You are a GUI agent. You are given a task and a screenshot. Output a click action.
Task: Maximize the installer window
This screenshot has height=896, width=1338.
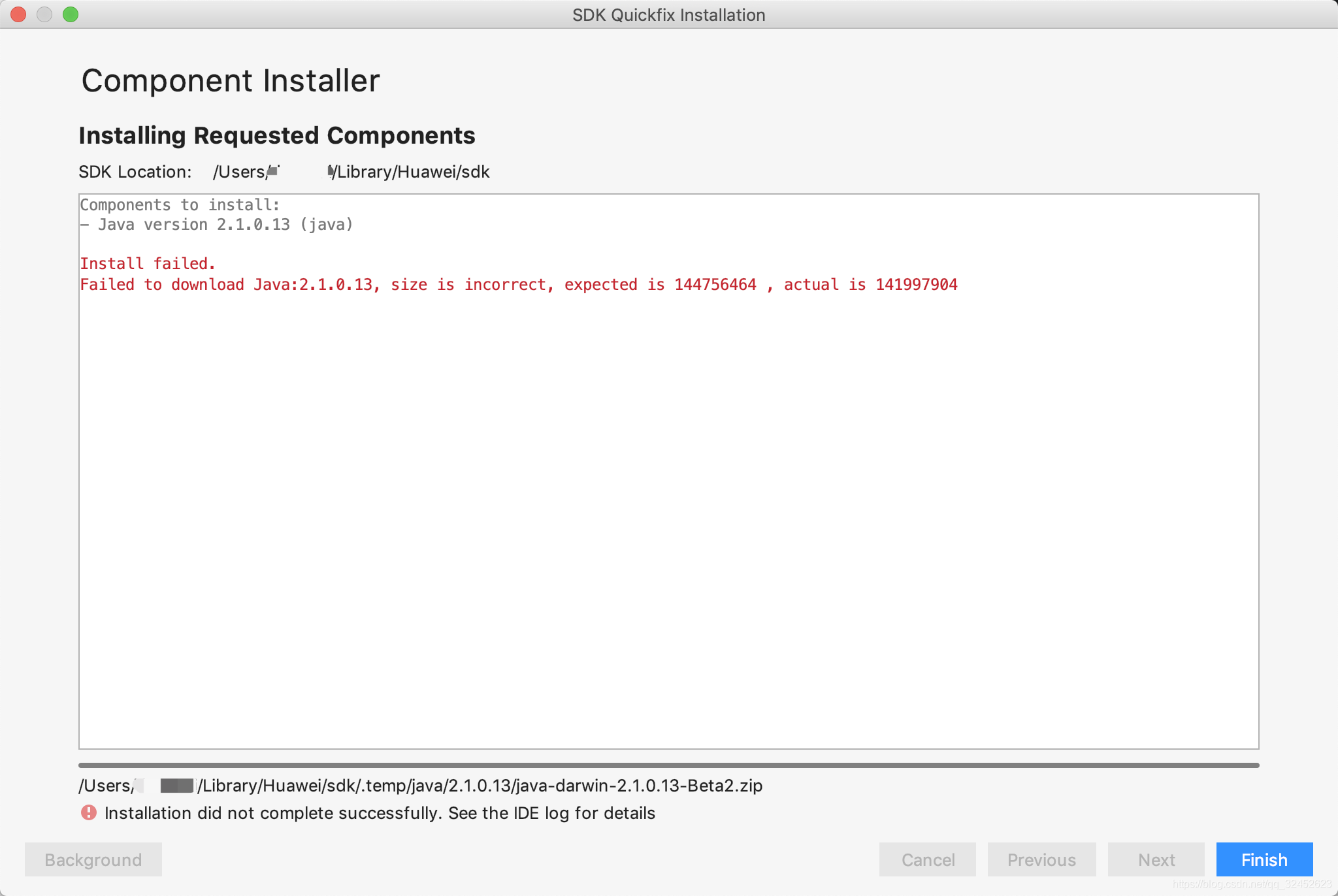[71, 14]
